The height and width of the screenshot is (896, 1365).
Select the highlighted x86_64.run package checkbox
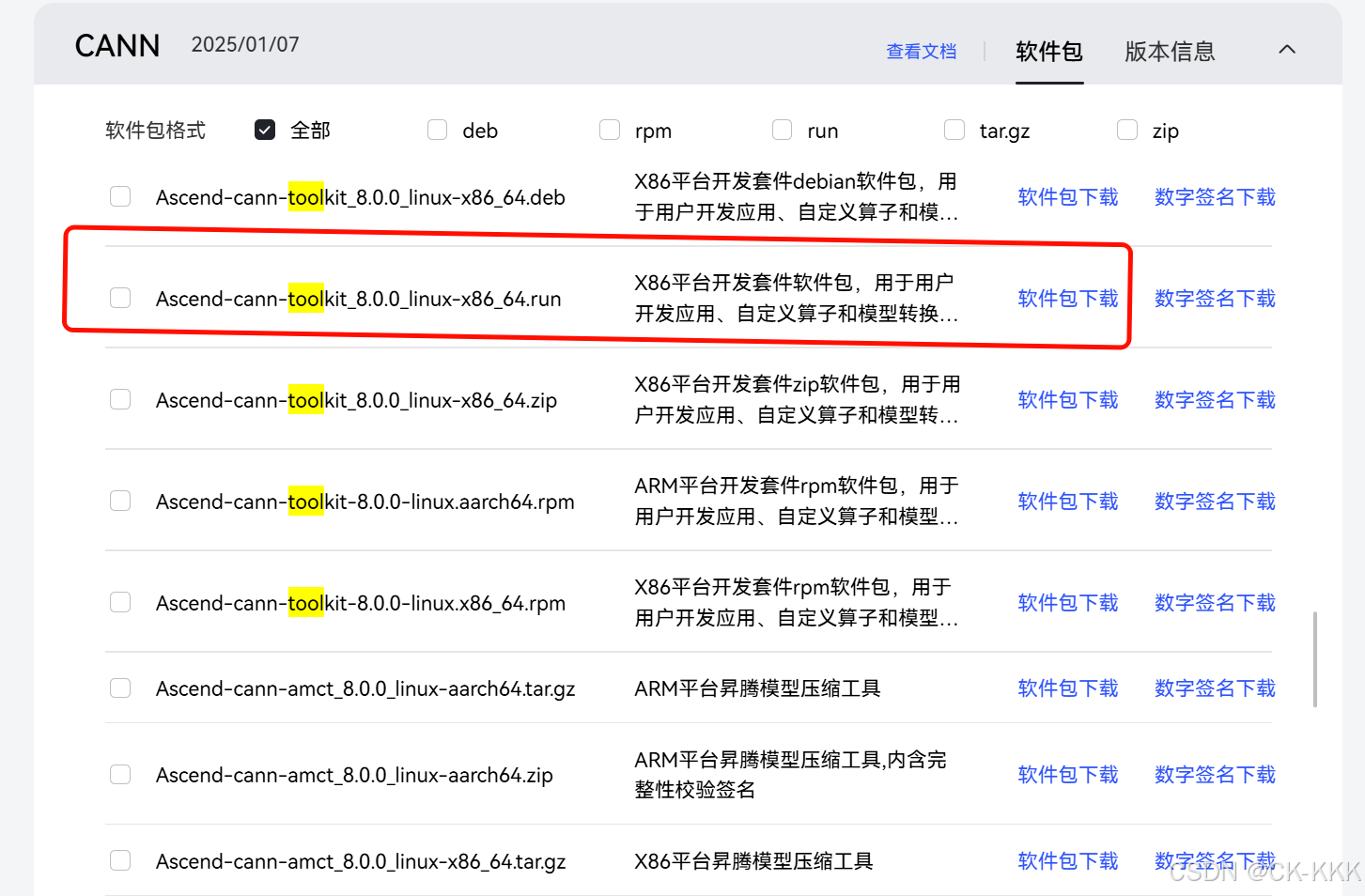pyautogui.click(x=119, y=297)
